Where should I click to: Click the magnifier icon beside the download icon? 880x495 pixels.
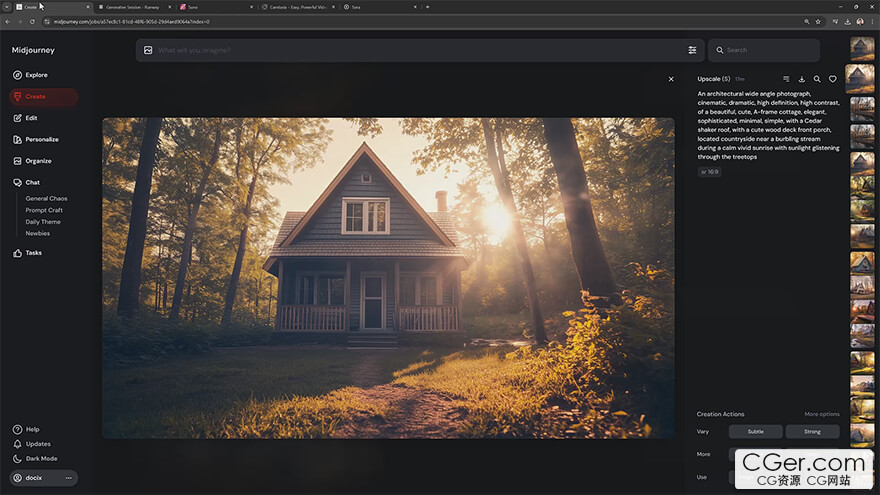coord(817,79)
